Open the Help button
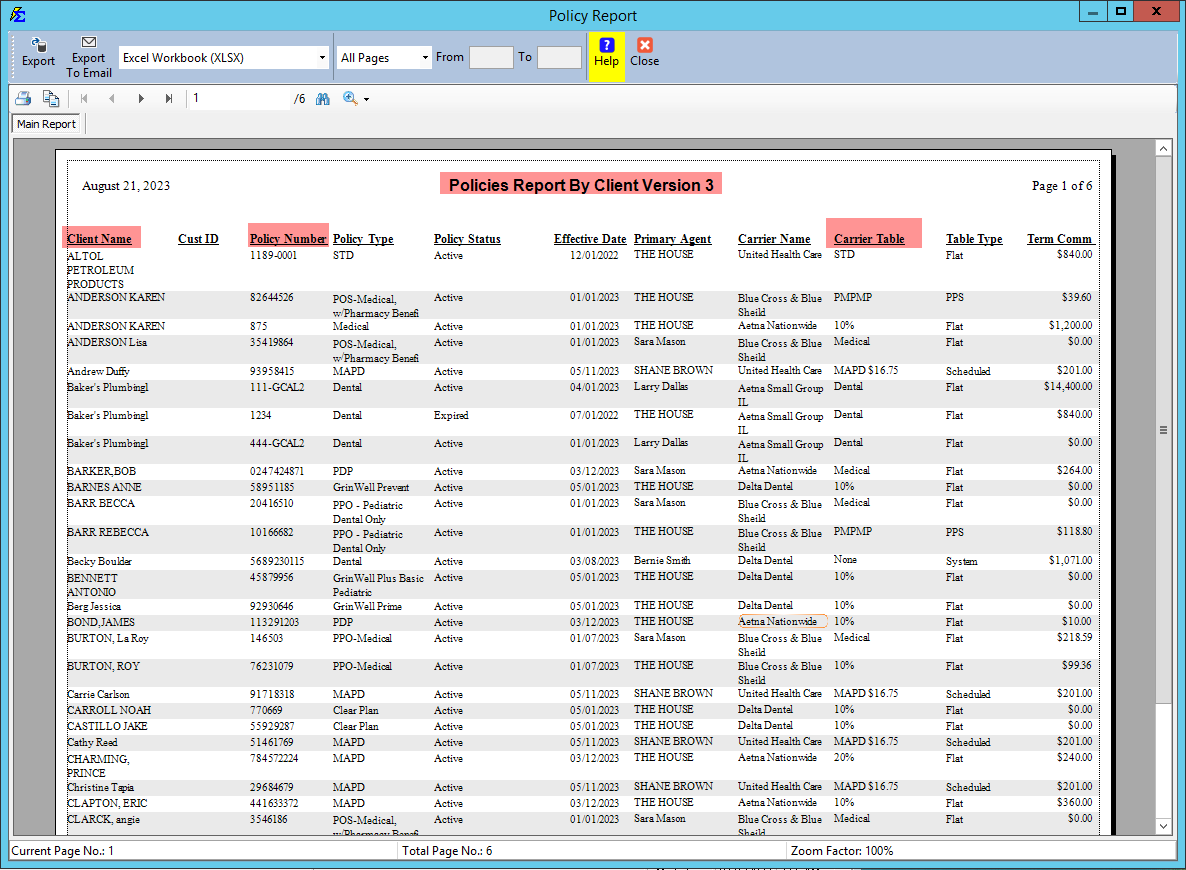This screenshot has width=1186, height=870. [x=606, y=53]
